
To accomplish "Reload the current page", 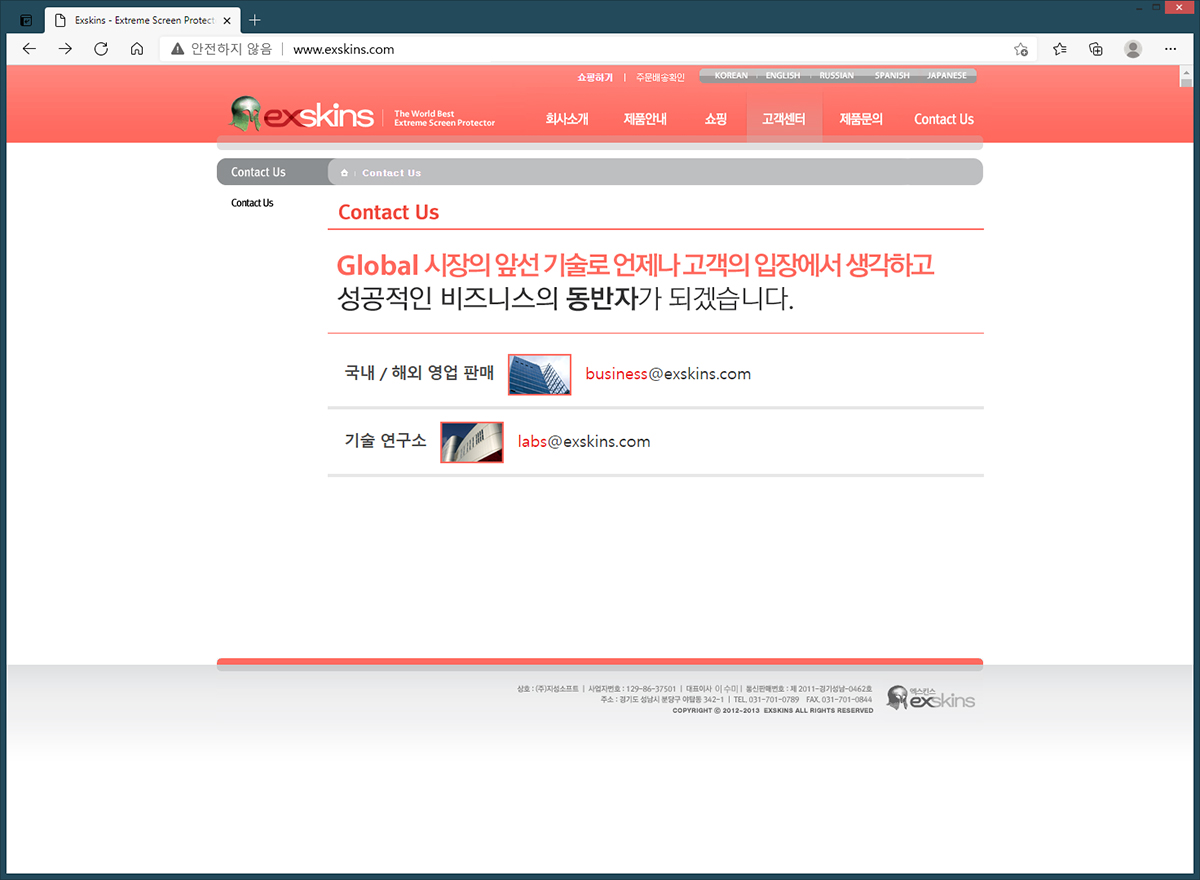I will (101, 49).
